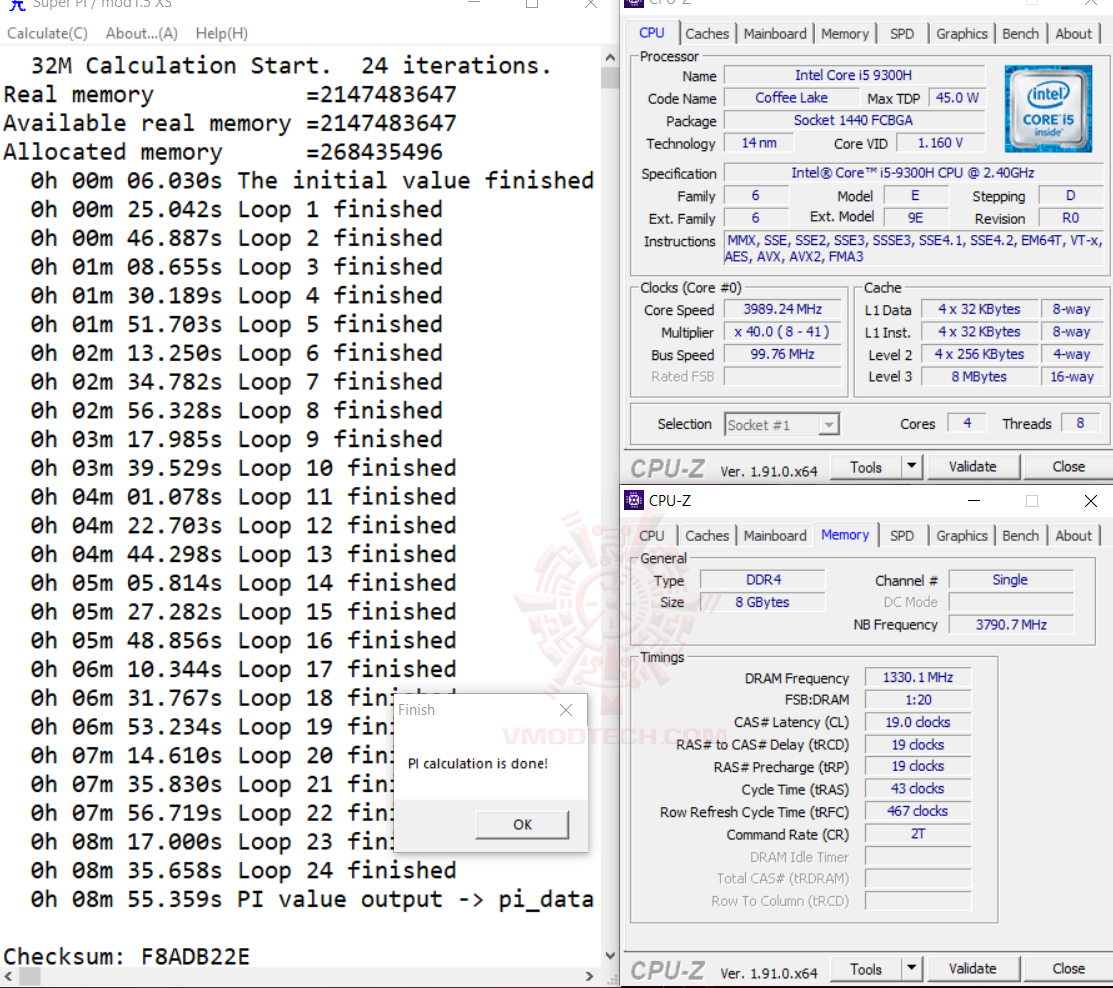The image size is (1113, 988).
Task: Open the Calculate(C) menu
Action: point(48,33)
